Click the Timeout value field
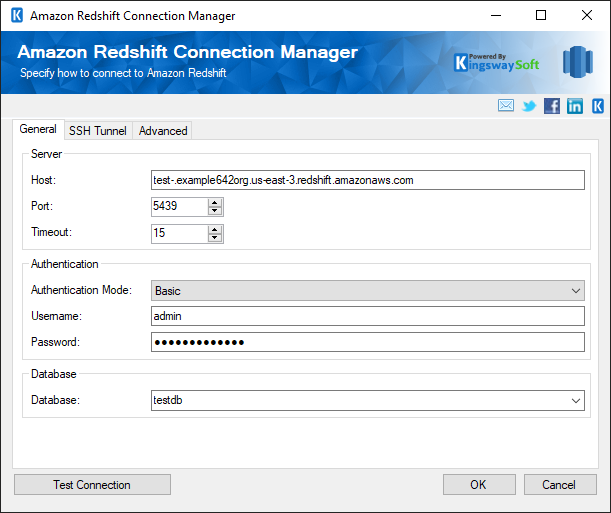This screenshot has height=513, width=611. click(179, 233)
